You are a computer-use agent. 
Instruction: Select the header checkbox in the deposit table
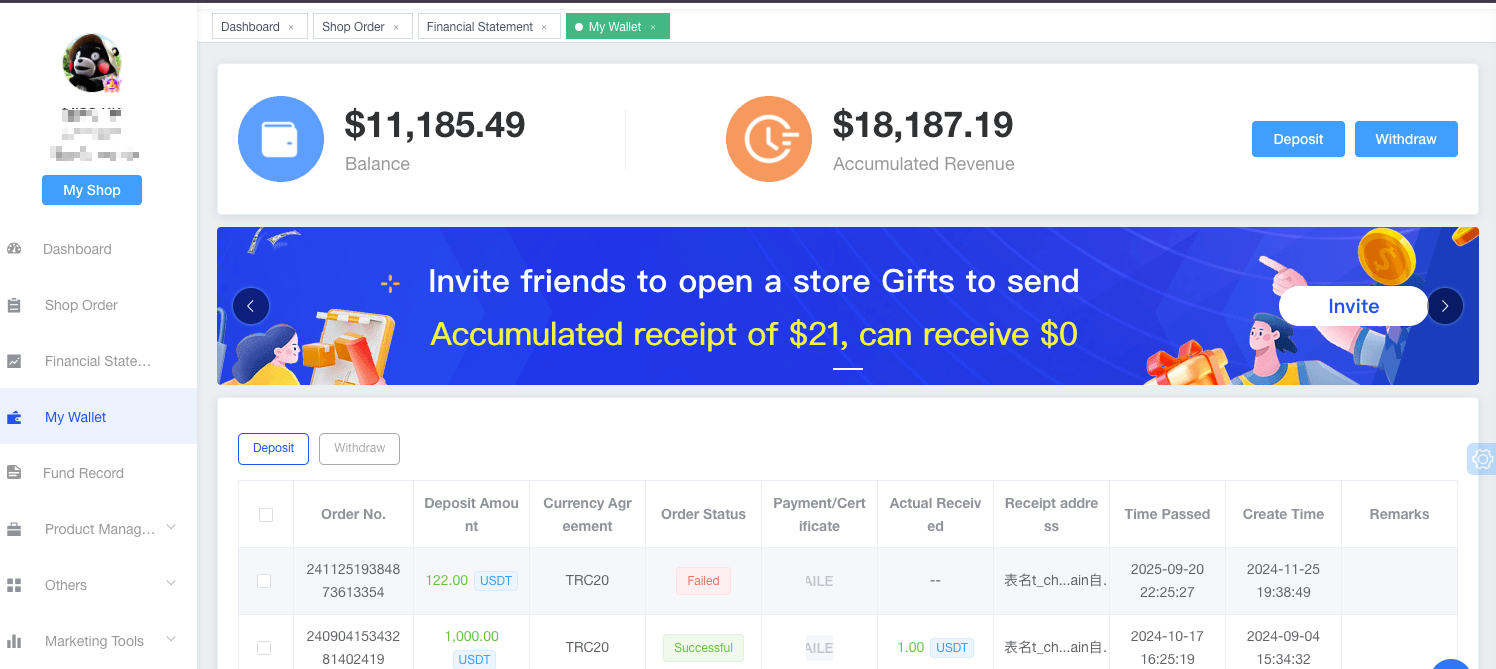coord(265,514)
